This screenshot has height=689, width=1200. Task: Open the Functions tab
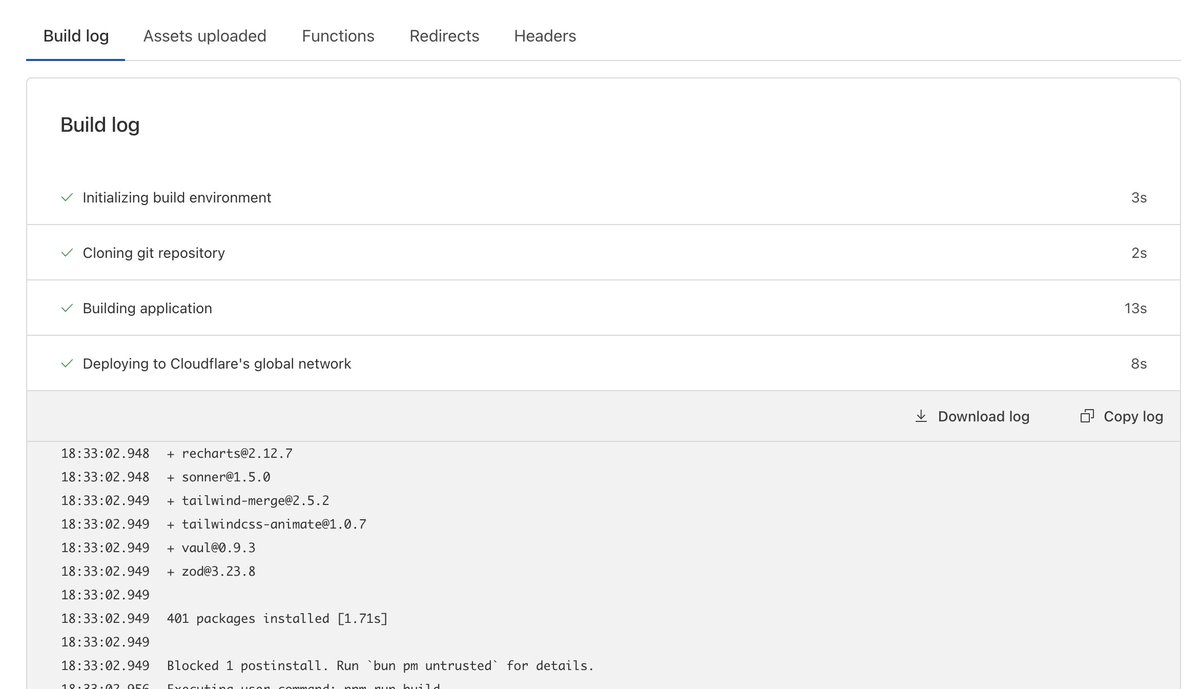338,36
